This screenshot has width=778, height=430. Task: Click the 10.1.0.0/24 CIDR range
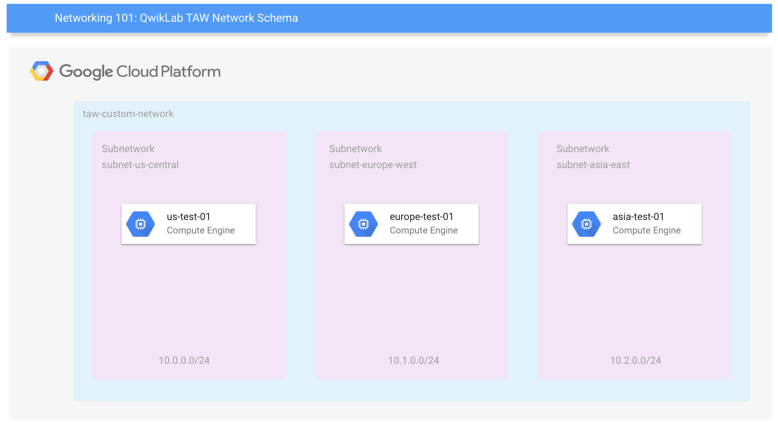coord(413,361)
